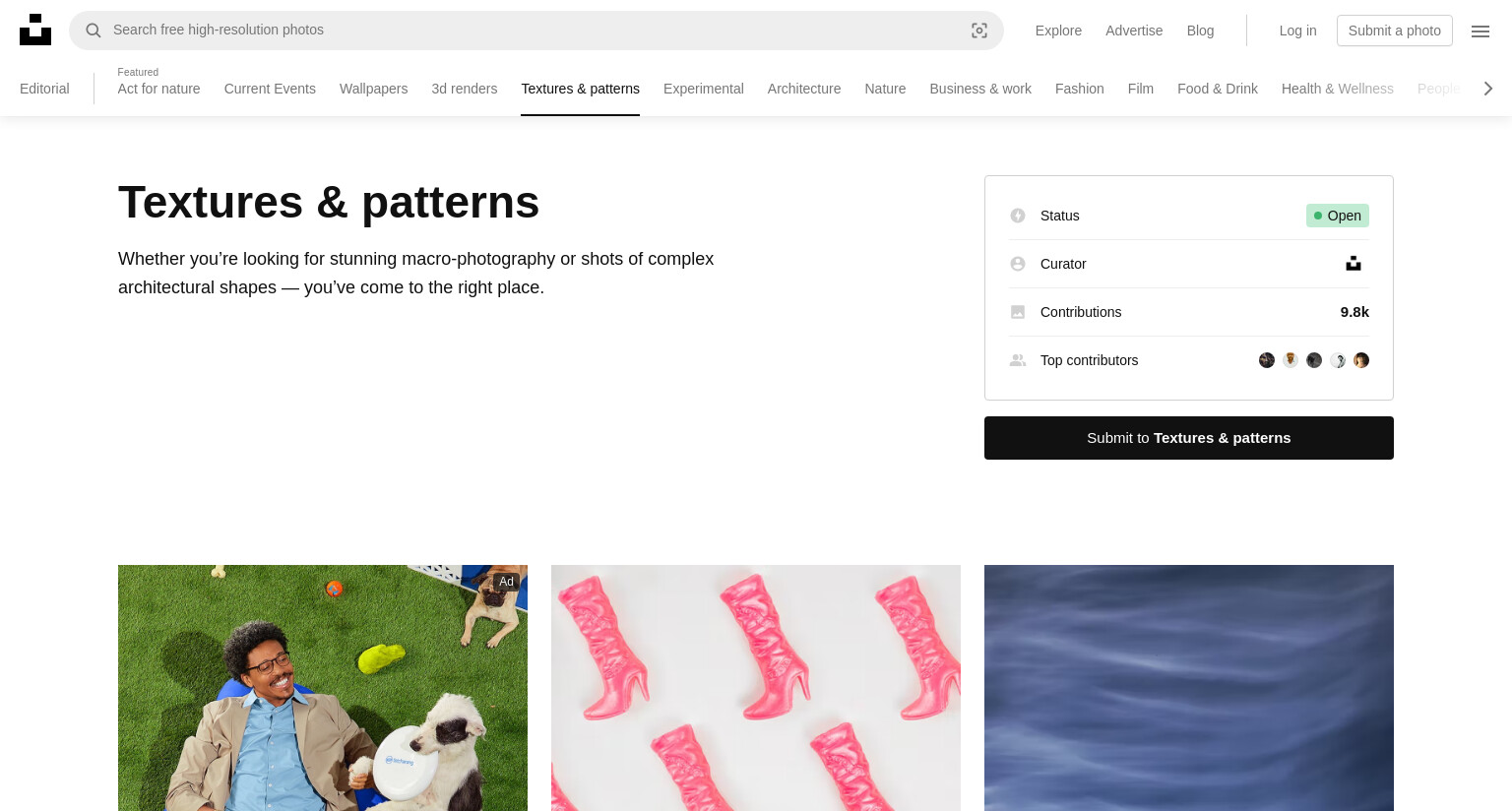The image size is (1512, 811).
Task: Go to the Editorial feed
Action: [44, 89]
